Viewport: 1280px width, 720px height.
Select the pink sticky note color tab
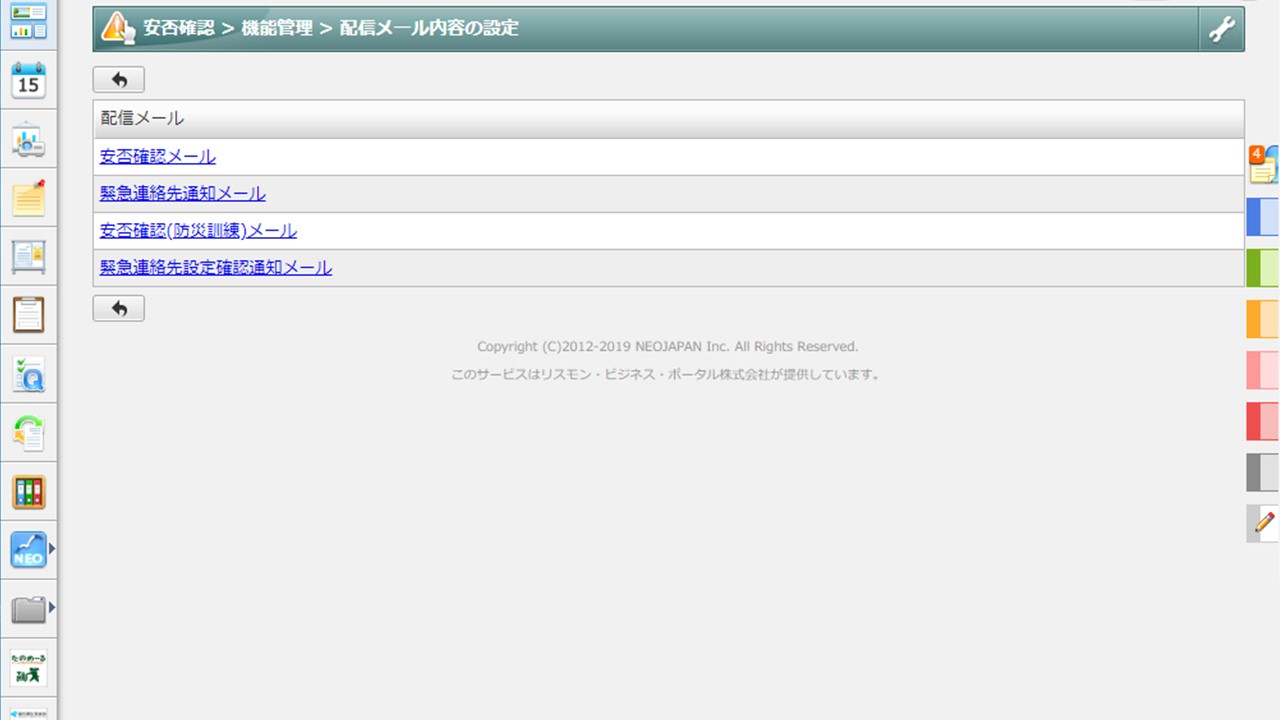coord(1263,370)
